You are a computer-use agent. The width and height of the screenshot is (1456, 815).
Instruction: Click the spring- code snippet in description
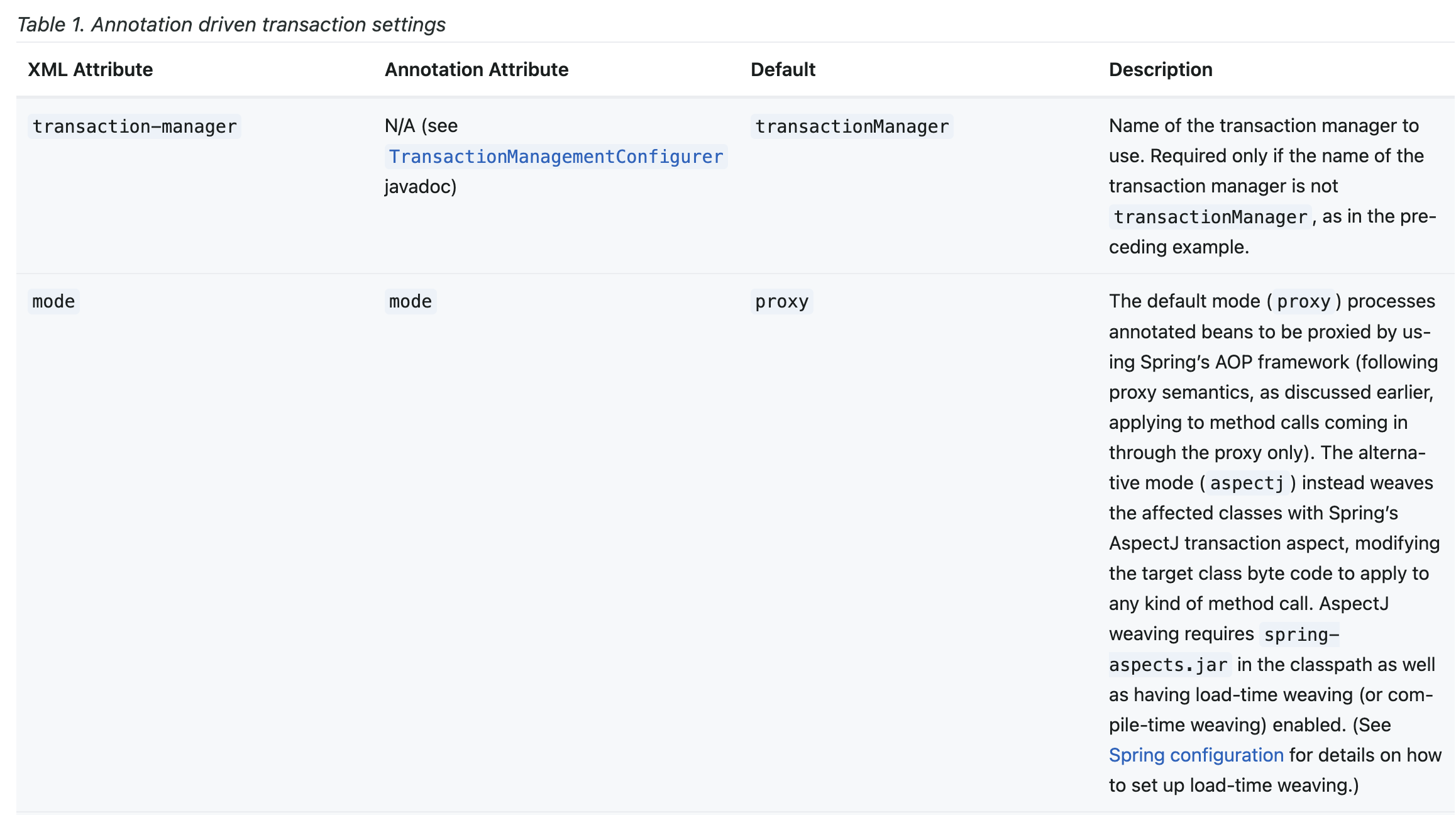[x=1301, y=635]
